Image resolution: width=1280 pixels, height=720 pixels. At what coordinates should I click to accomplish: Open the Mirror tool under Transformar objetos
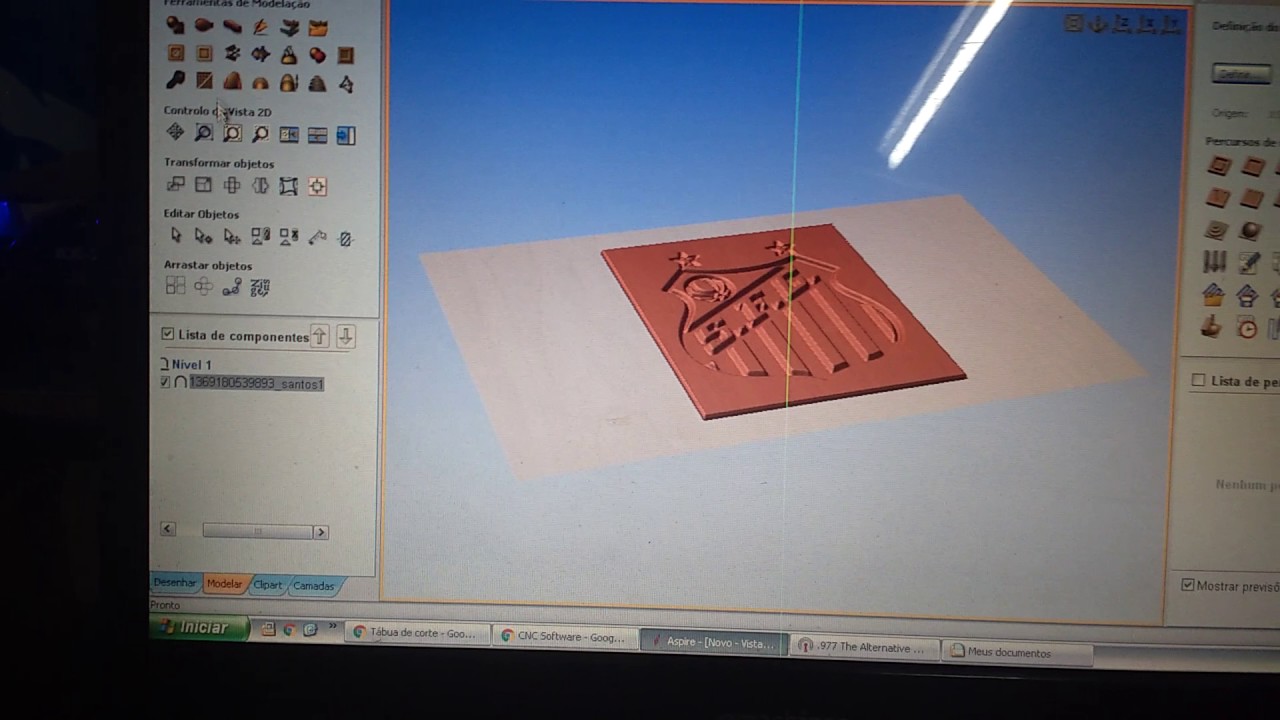[x=260, y=186]
